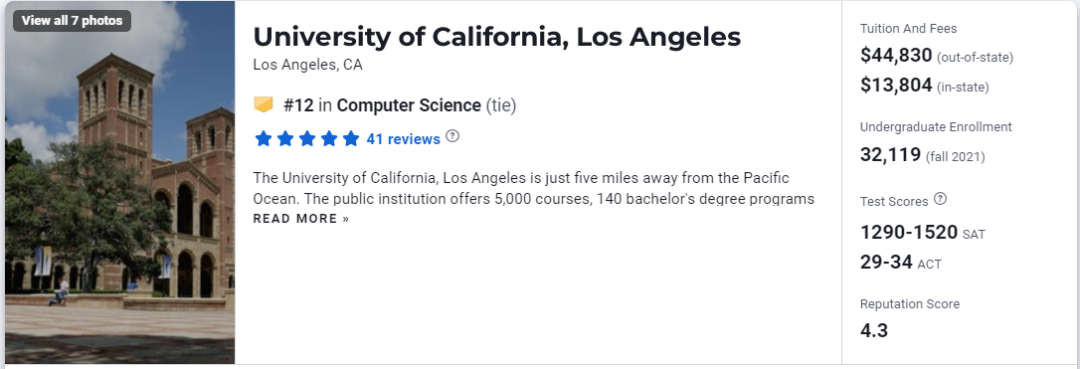Open the Computer Science ranking link

(408, 105)
